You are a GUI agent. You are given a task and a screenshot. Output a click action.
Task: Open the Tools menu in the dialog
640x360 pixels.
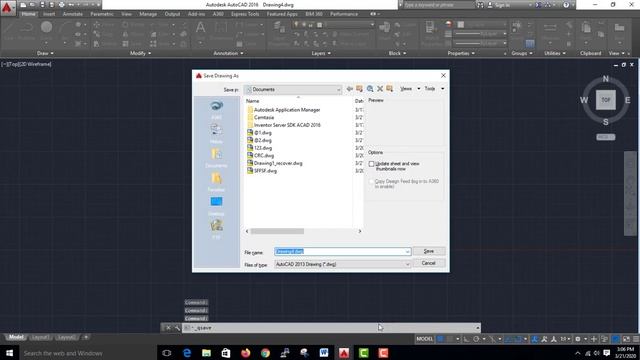click(x=434, y=89)
